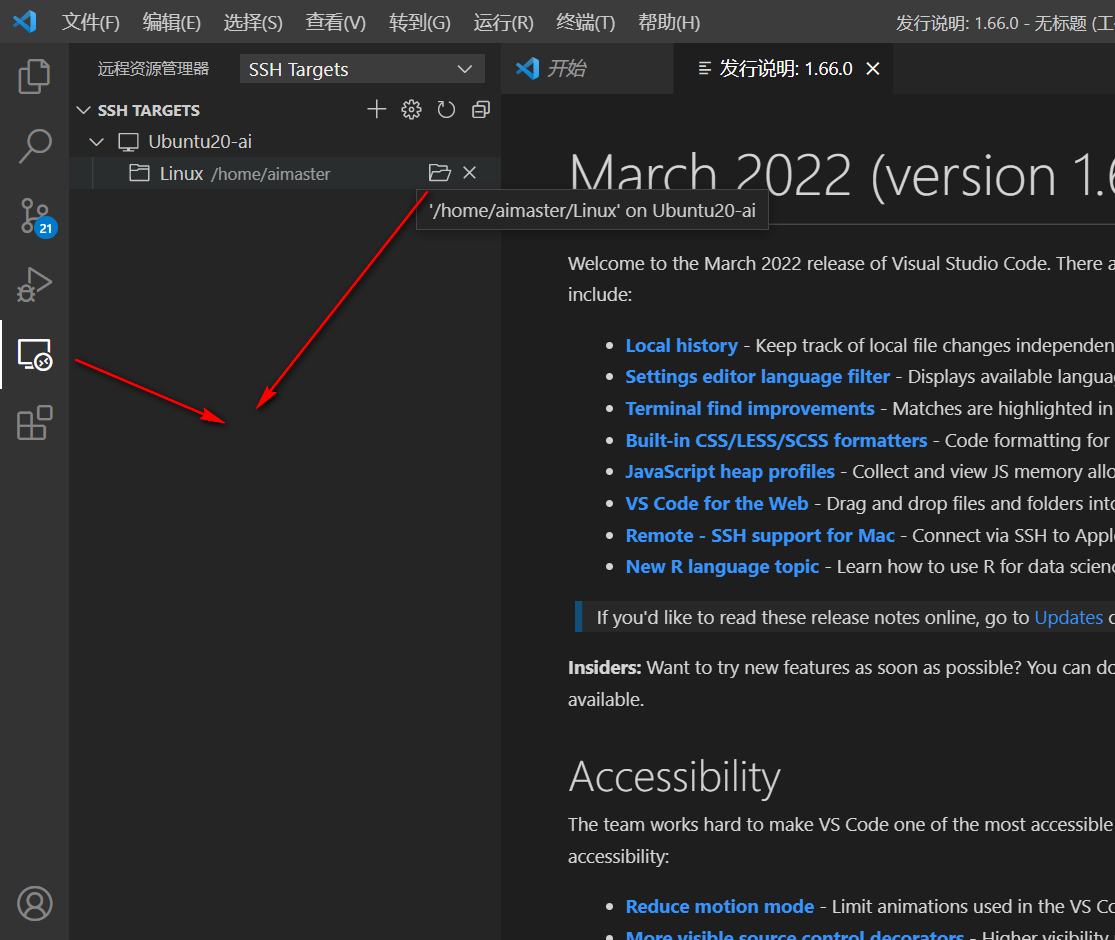Open the 帮助(H) menu

pyautogui.click(x=668, y=23)
